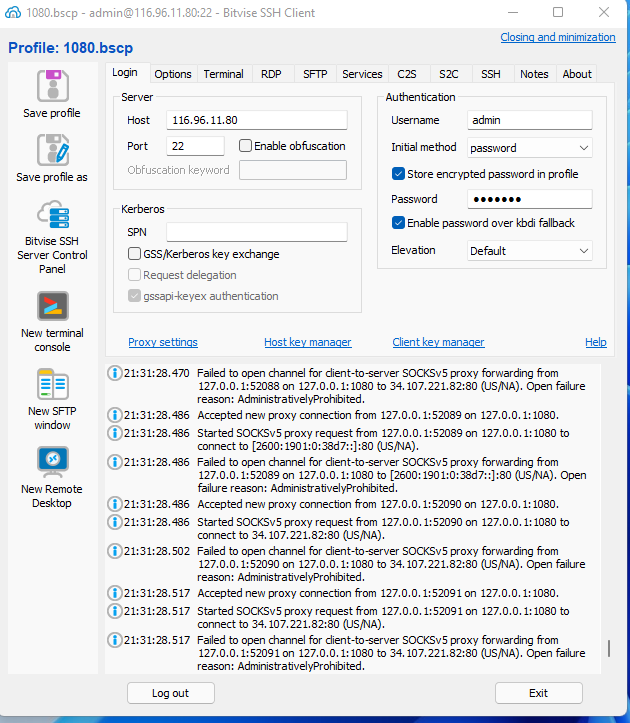Focus the Username field

click(529, 120)
